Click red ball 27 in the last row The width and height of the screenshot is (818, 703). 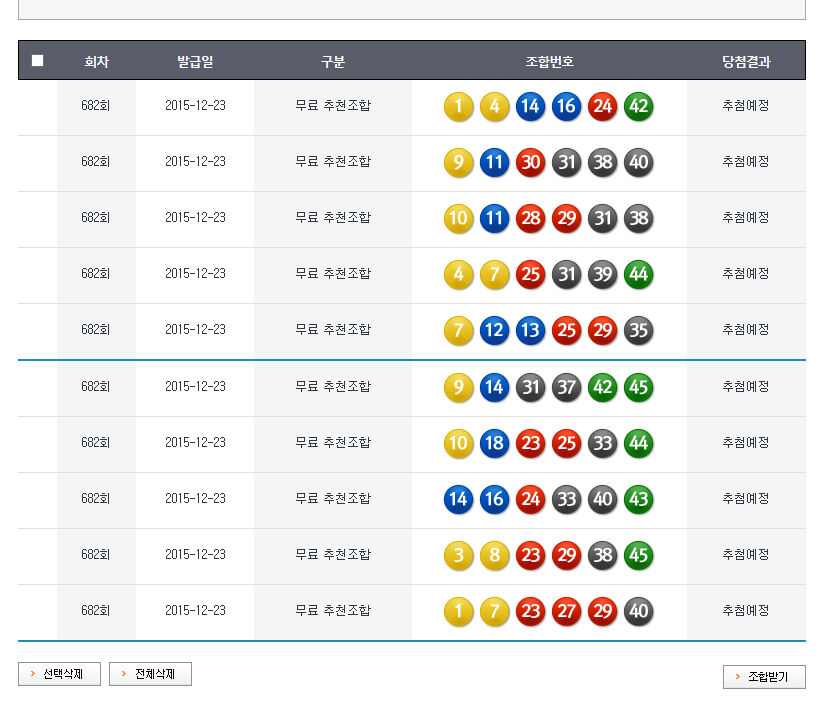coord(567,611)
